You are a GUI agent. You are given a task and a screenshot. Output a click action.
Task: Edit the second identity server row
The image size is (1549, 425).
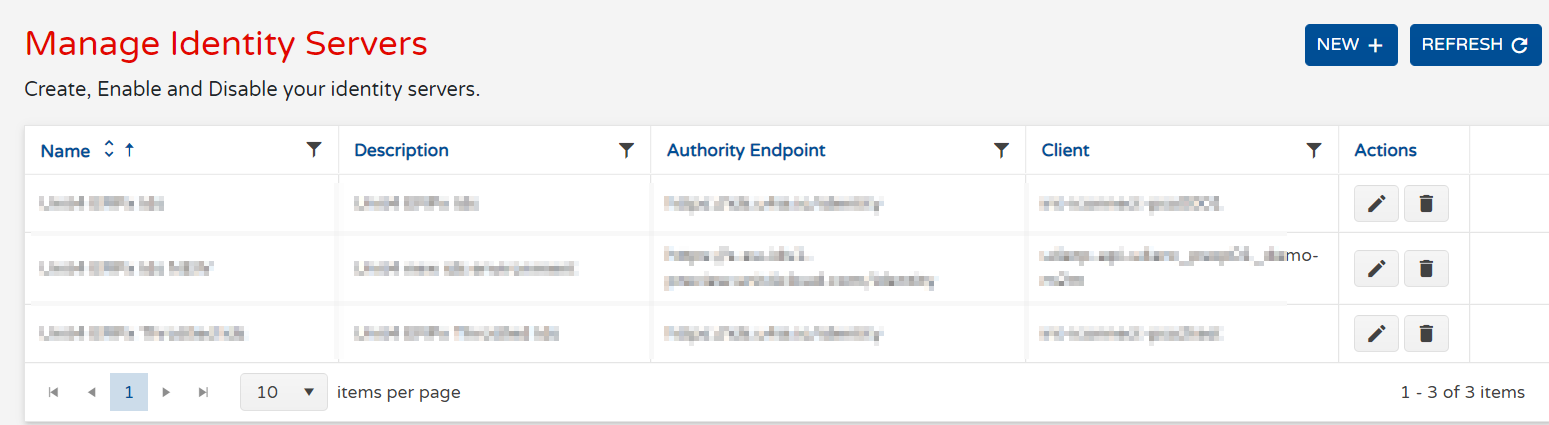pos(1376,268)
